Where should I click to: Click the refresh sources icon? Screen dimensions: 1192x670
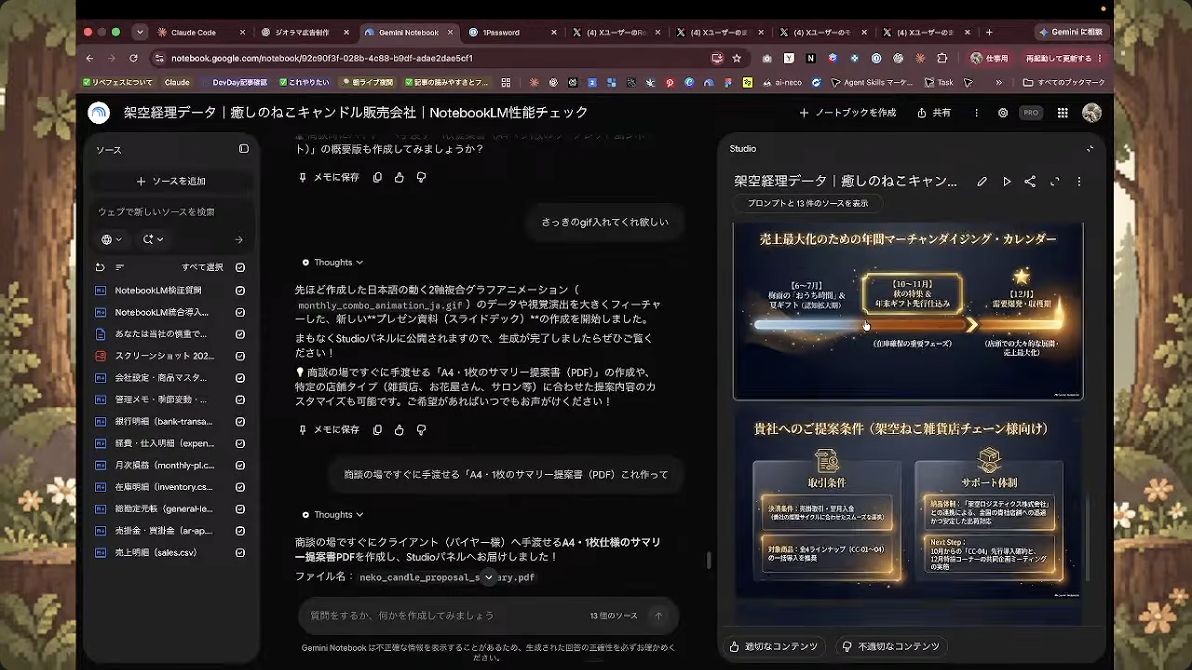pyautogui.click(x=100, y=267)
